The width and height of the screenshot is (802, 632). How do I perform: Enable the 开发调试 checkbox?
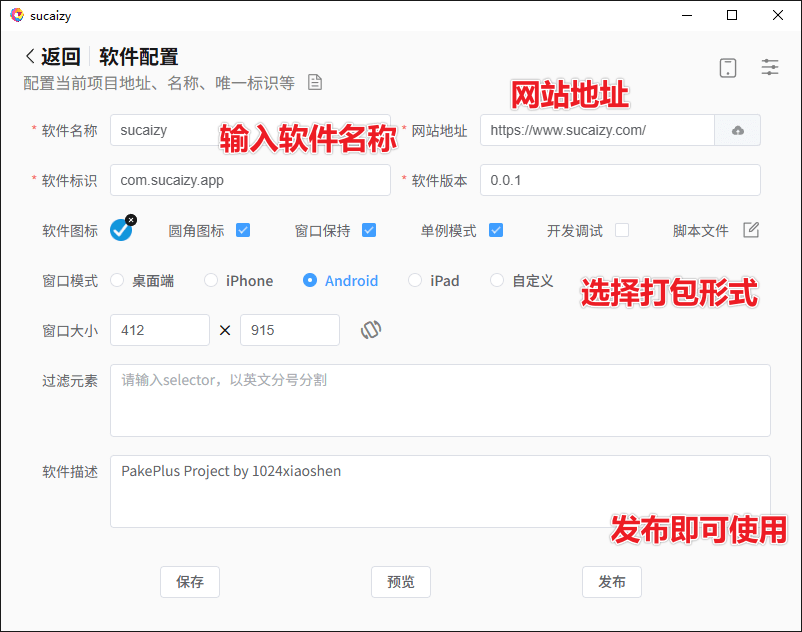pos(623,230)
